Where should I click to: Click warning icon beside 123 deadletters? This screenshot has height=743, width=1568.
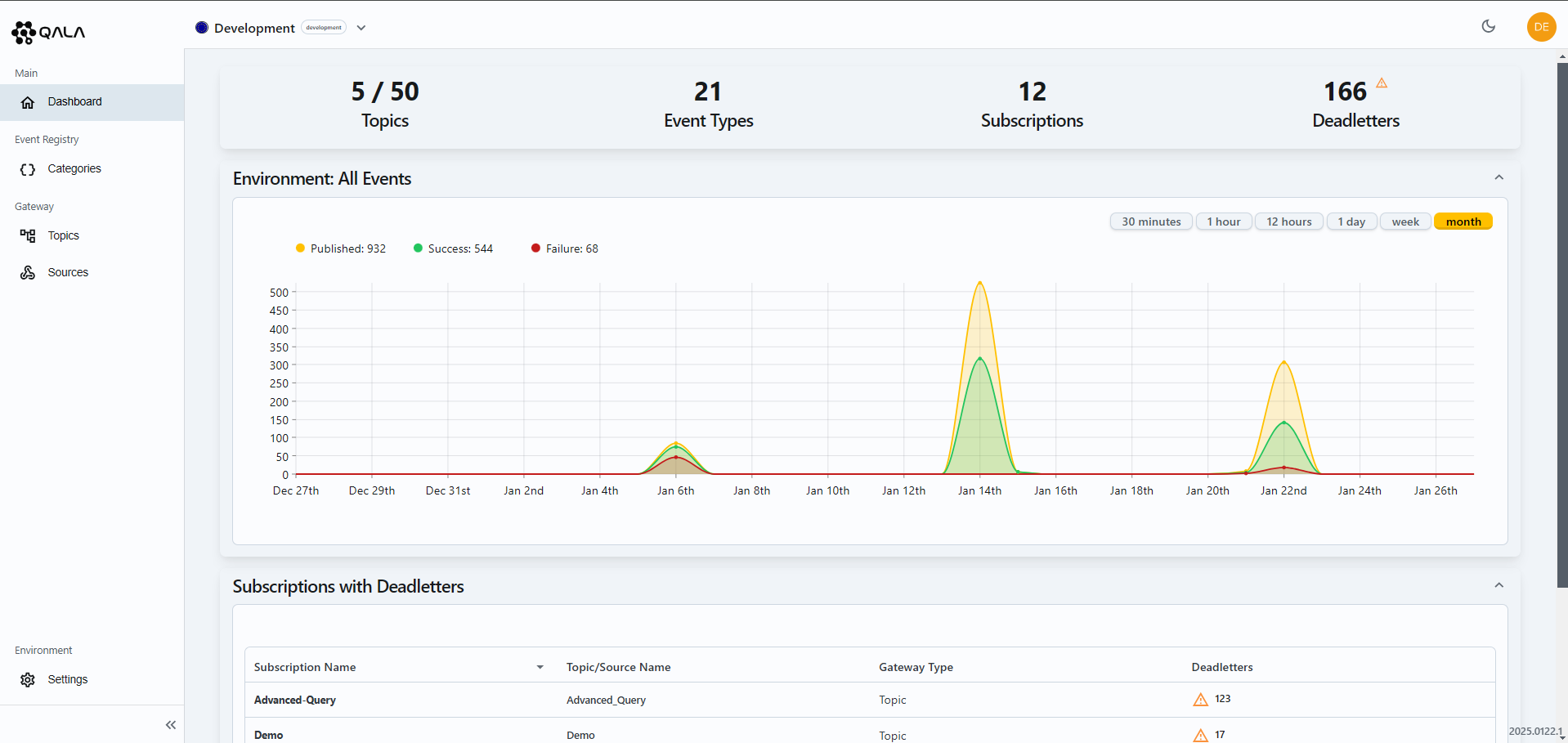coord(1200,700)
